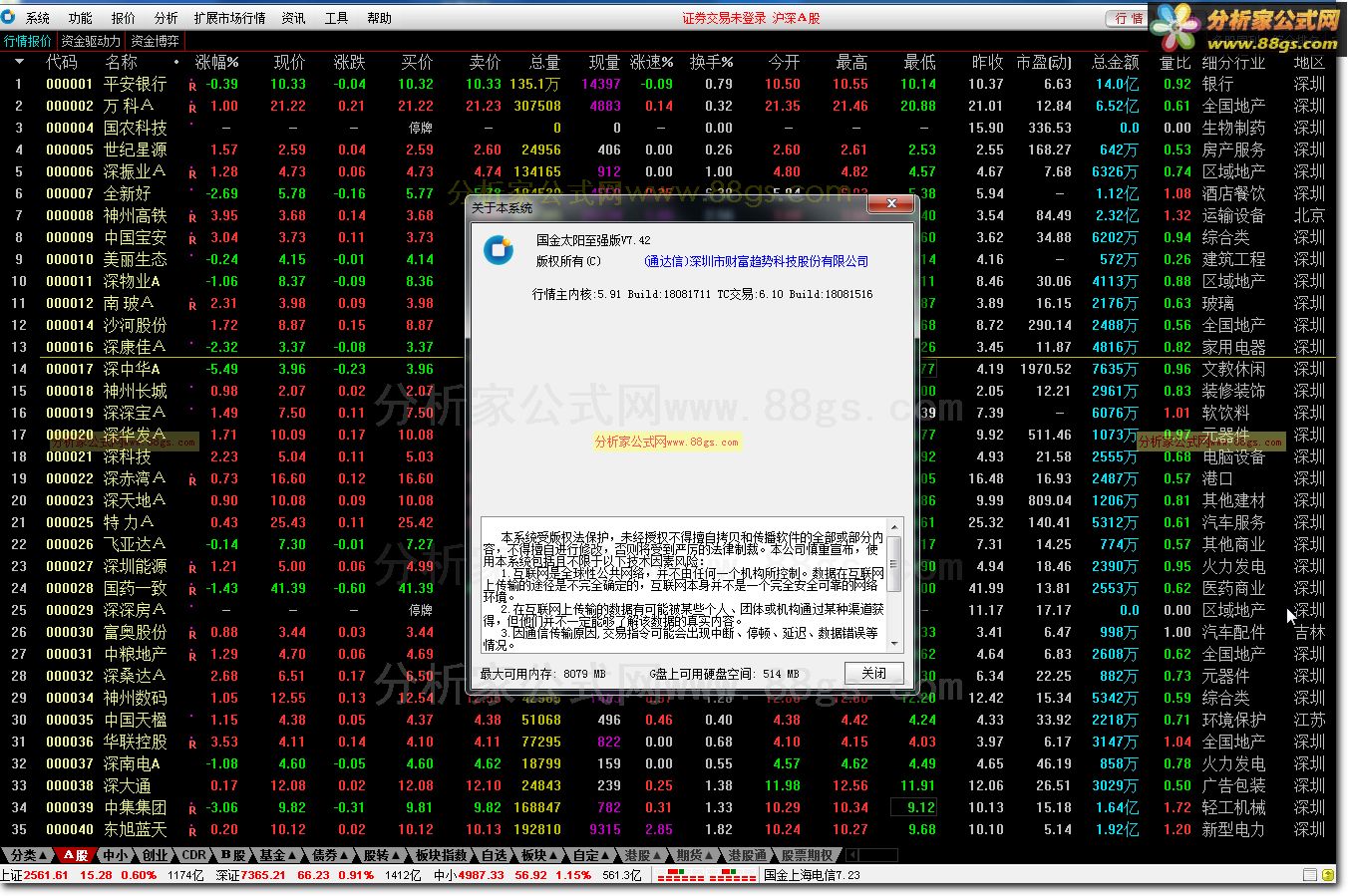Click the license text scroll-down arrow
Viewport: 1349px width, 896px height.
894,644
